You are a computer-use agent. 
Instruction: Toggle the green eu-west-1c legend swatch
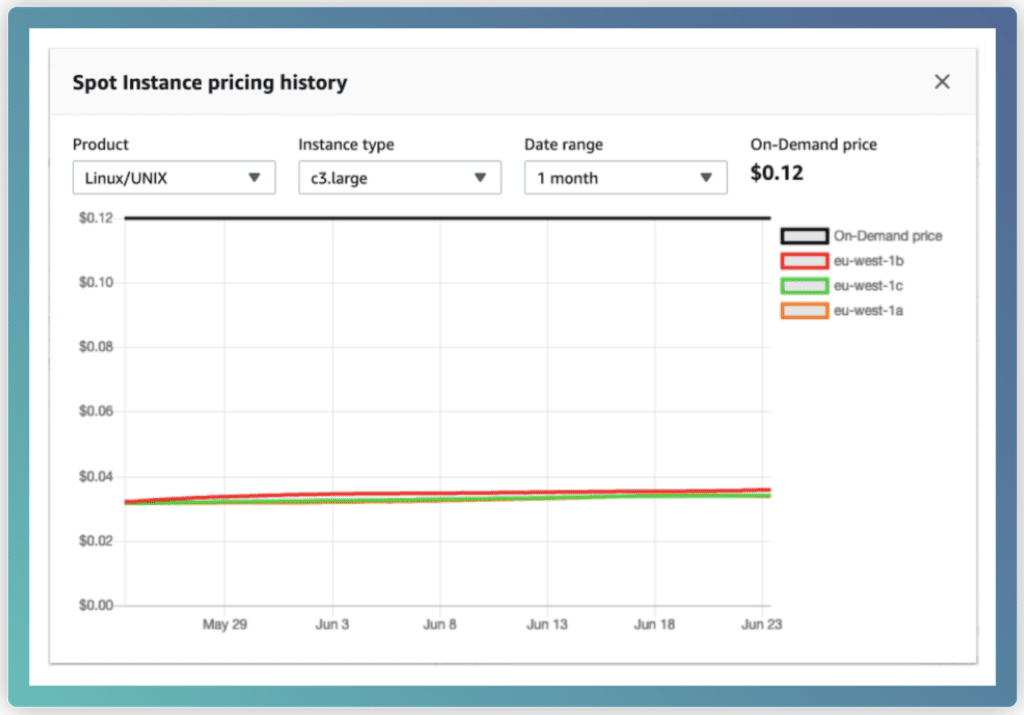click(x=803, y=286)
